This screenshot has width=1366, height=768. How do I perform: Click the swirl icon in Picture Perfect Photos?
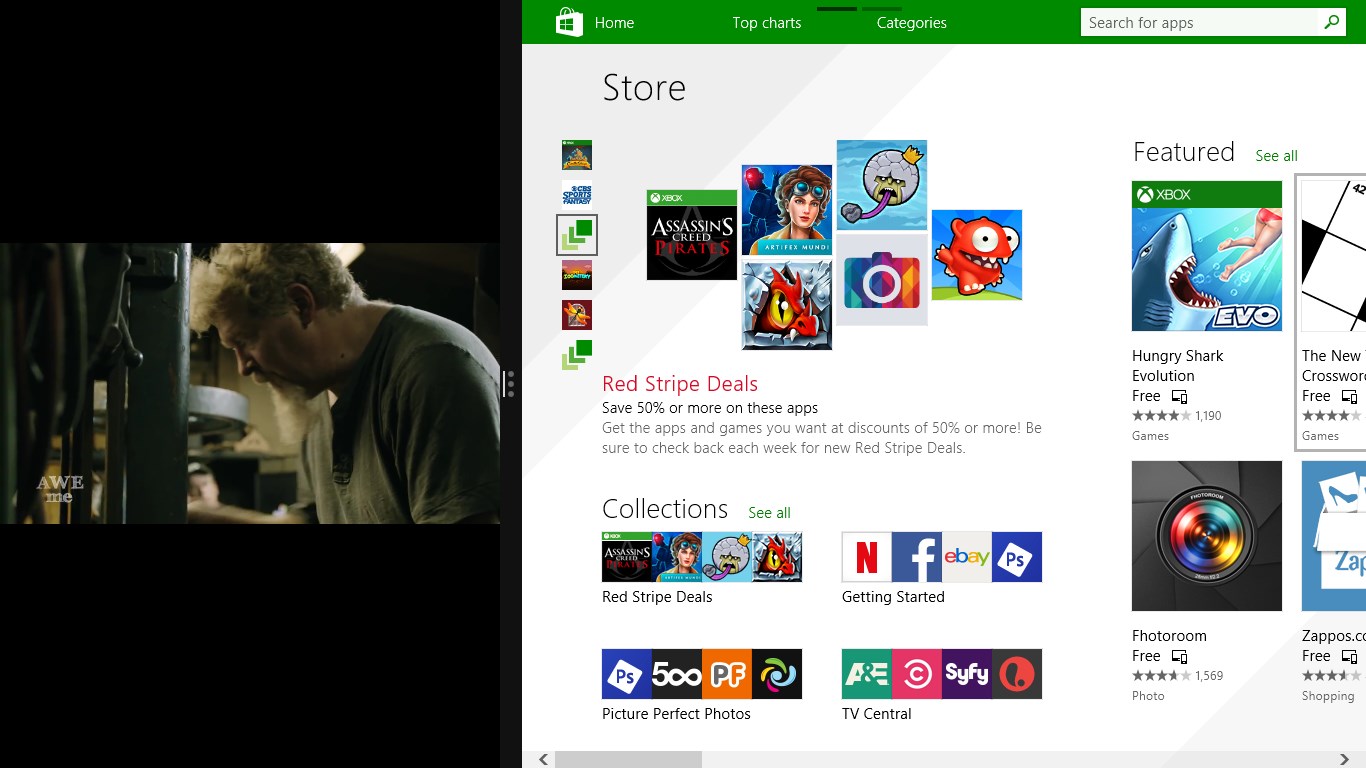click(777, 674)
